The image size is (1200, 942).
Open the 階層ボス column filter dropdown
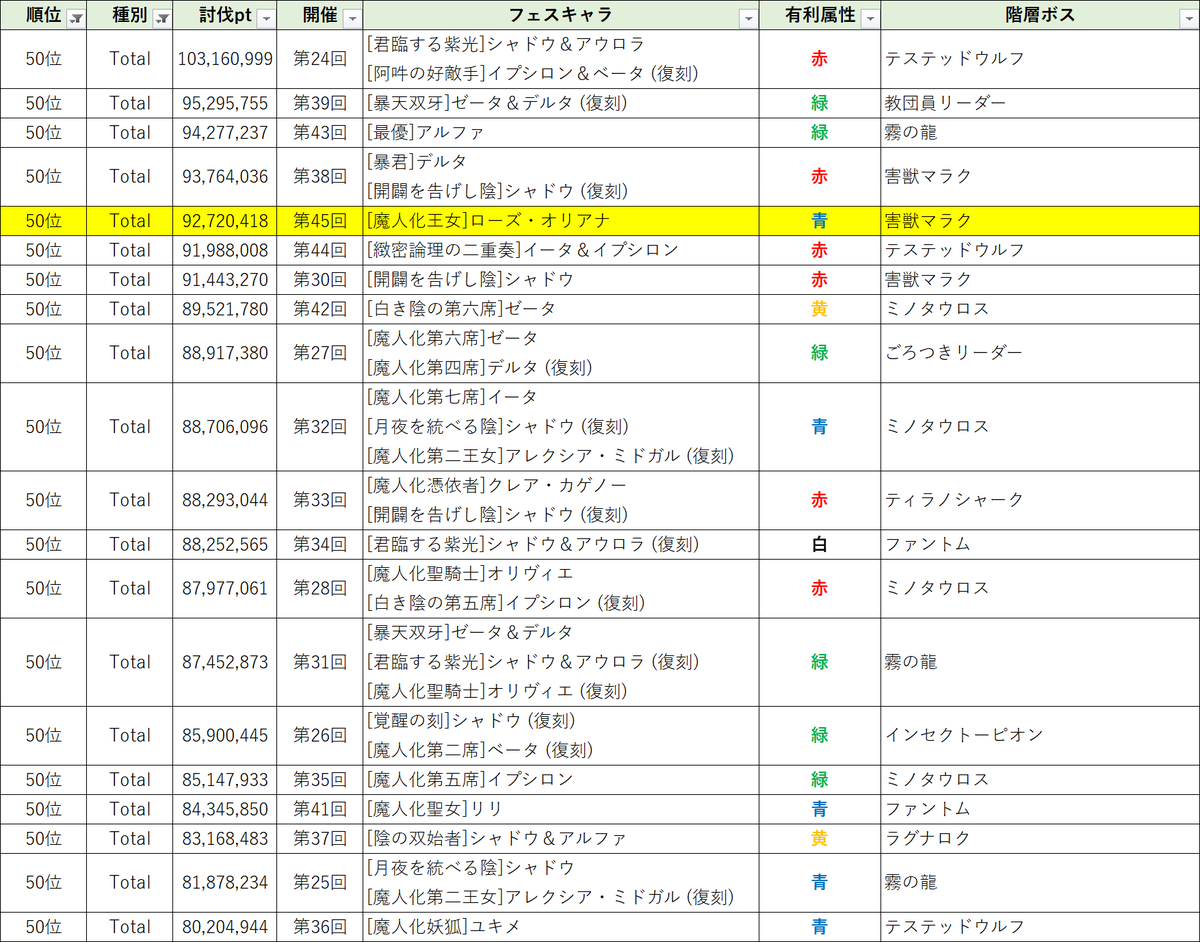coord(1188,19)
